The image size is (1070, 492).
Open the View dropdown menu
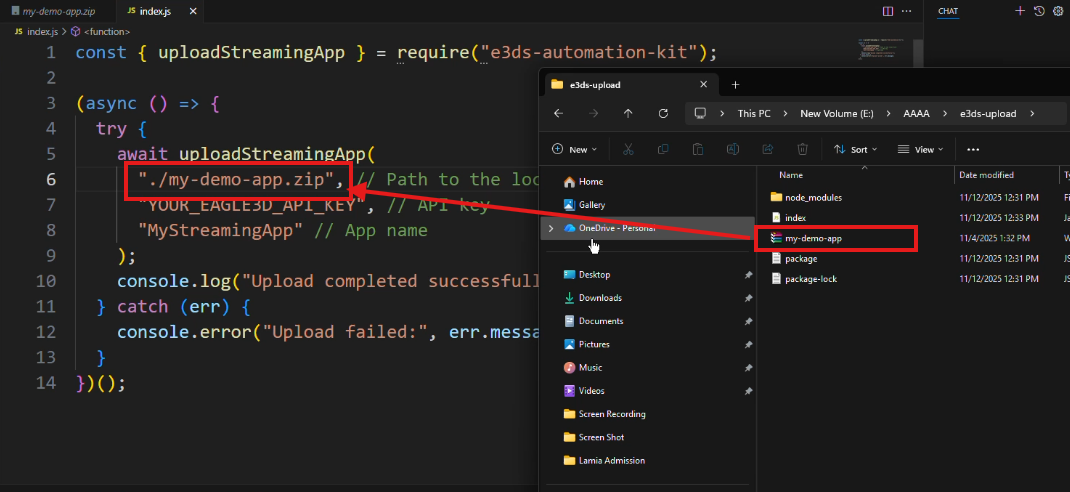[920, 149]
